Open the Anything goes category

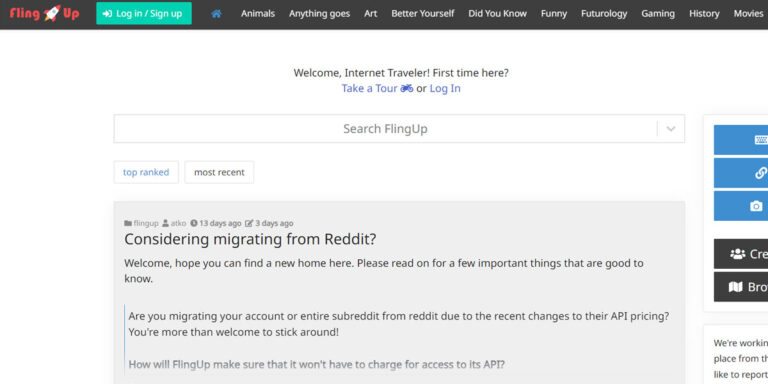(319, 14)
